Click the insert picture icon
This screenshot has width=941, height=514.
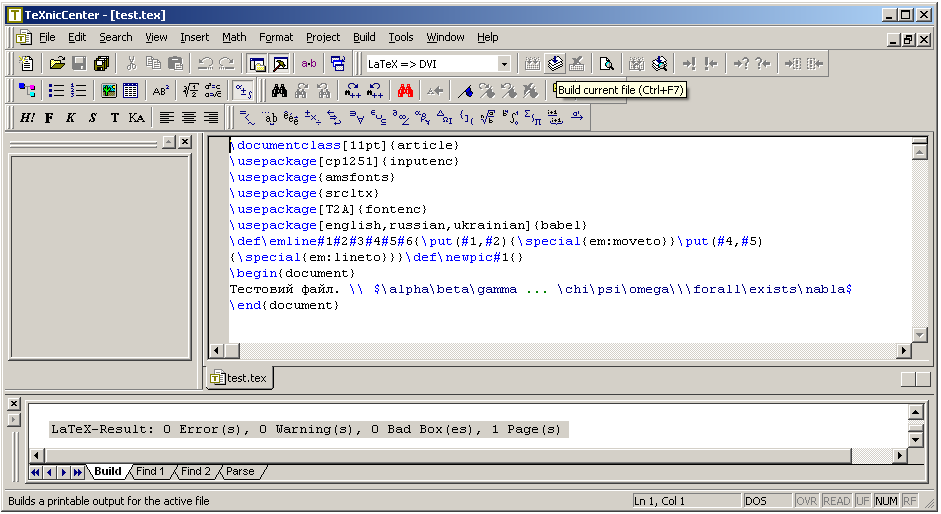108,91
